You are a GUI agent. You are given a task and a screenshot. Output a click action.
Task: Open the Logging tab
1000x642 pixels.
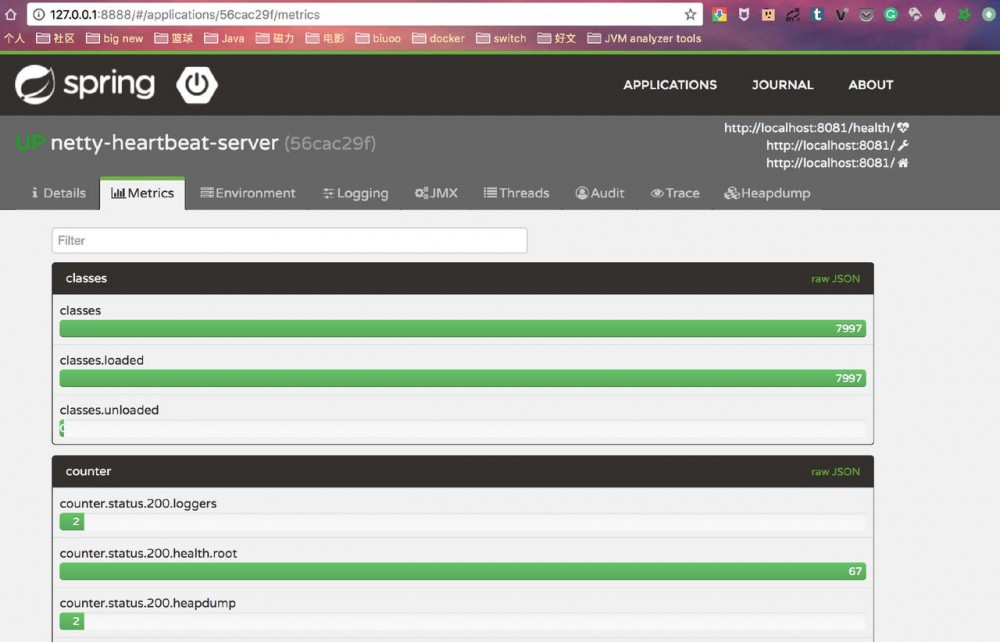point(355,193)
